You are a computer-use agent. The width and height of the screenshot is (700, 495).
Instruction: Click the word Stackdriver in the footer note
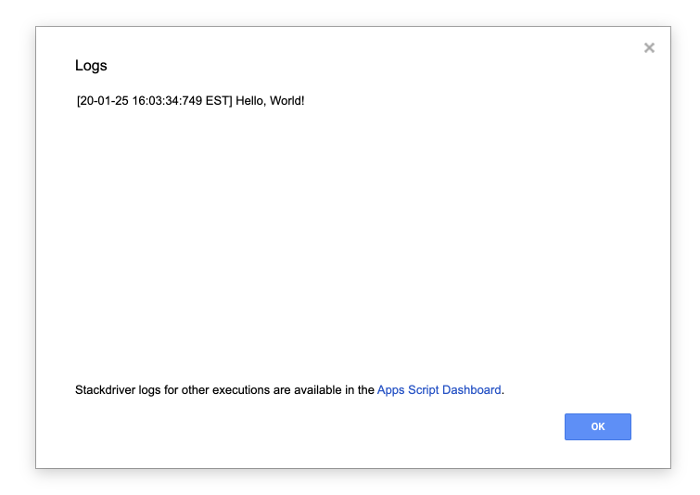coord(106,390)
